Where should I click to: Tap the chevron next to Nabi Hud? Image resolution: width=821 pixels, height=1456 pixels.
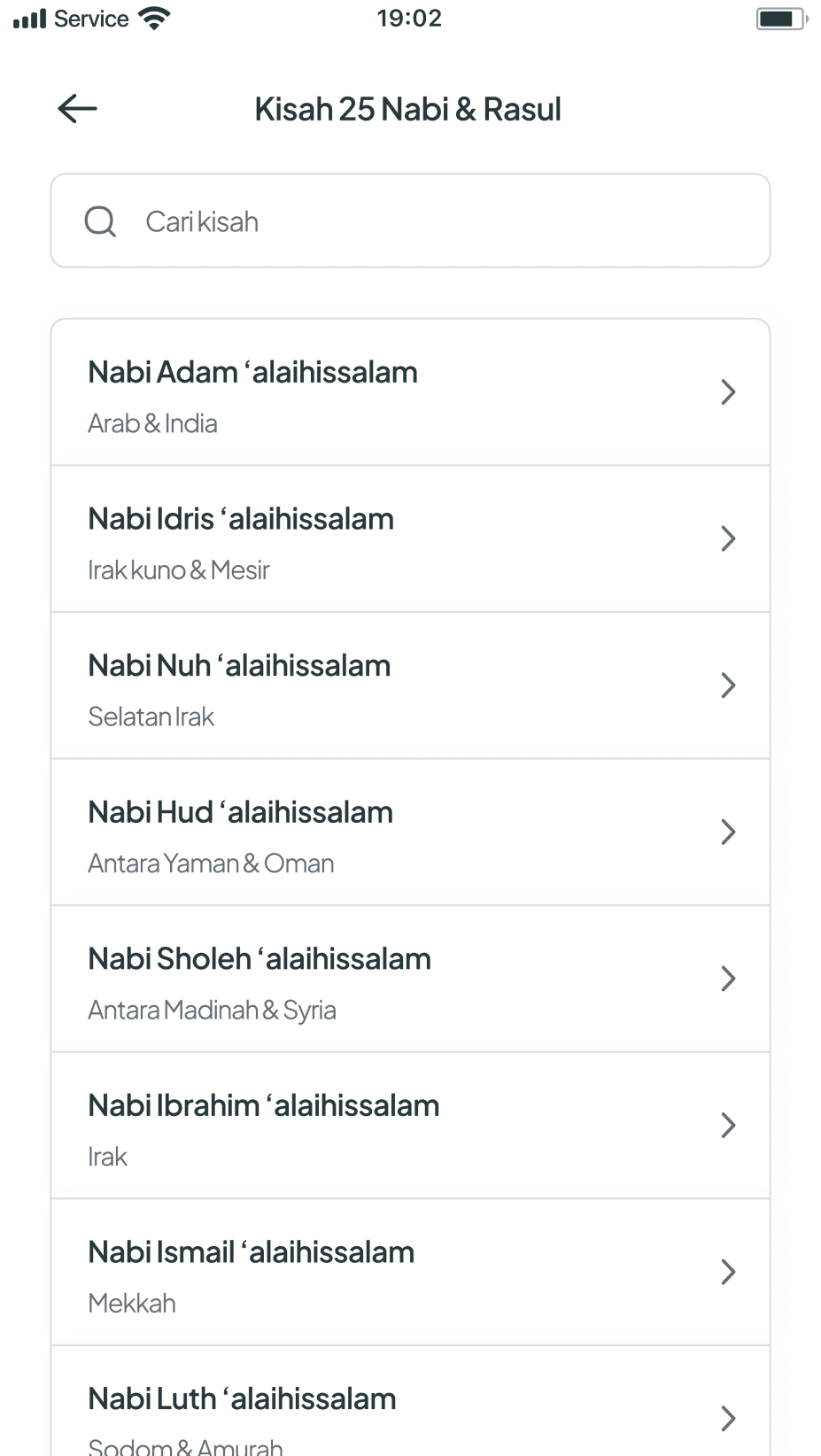728,832
